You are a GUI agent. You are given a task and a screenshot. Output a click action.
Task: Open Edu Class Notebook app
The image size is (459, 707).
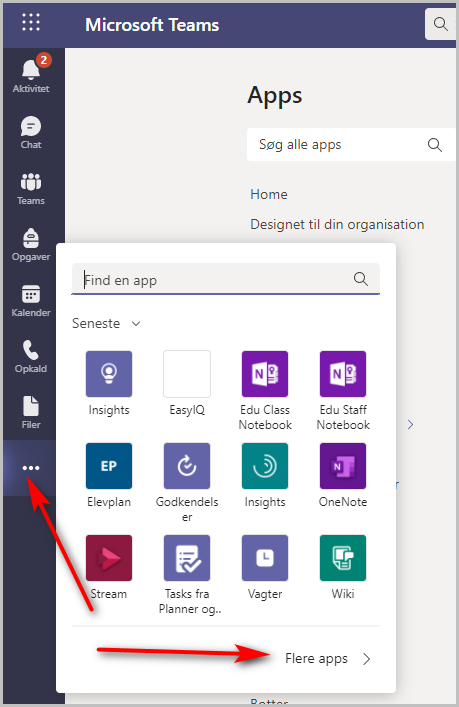(265, 391)
